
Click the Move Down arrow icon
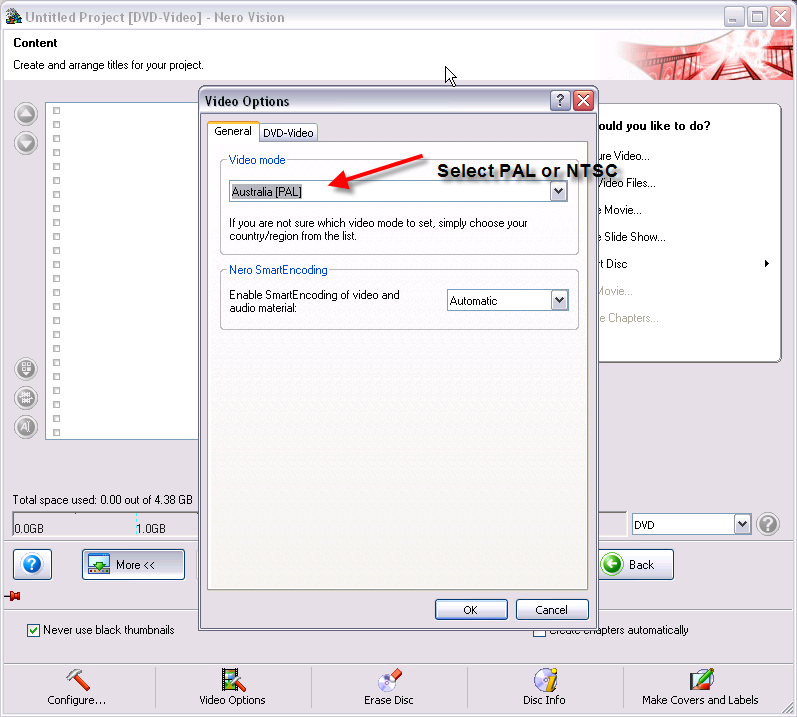(26, 143)
